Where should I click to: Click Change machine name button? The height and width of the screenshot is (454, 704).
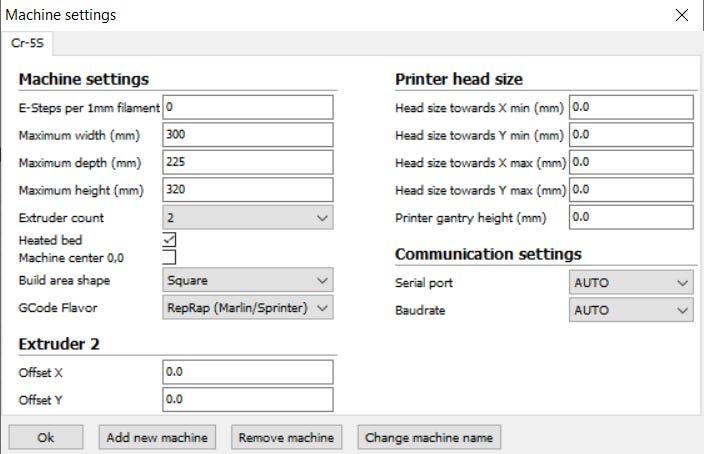[429, 437]
